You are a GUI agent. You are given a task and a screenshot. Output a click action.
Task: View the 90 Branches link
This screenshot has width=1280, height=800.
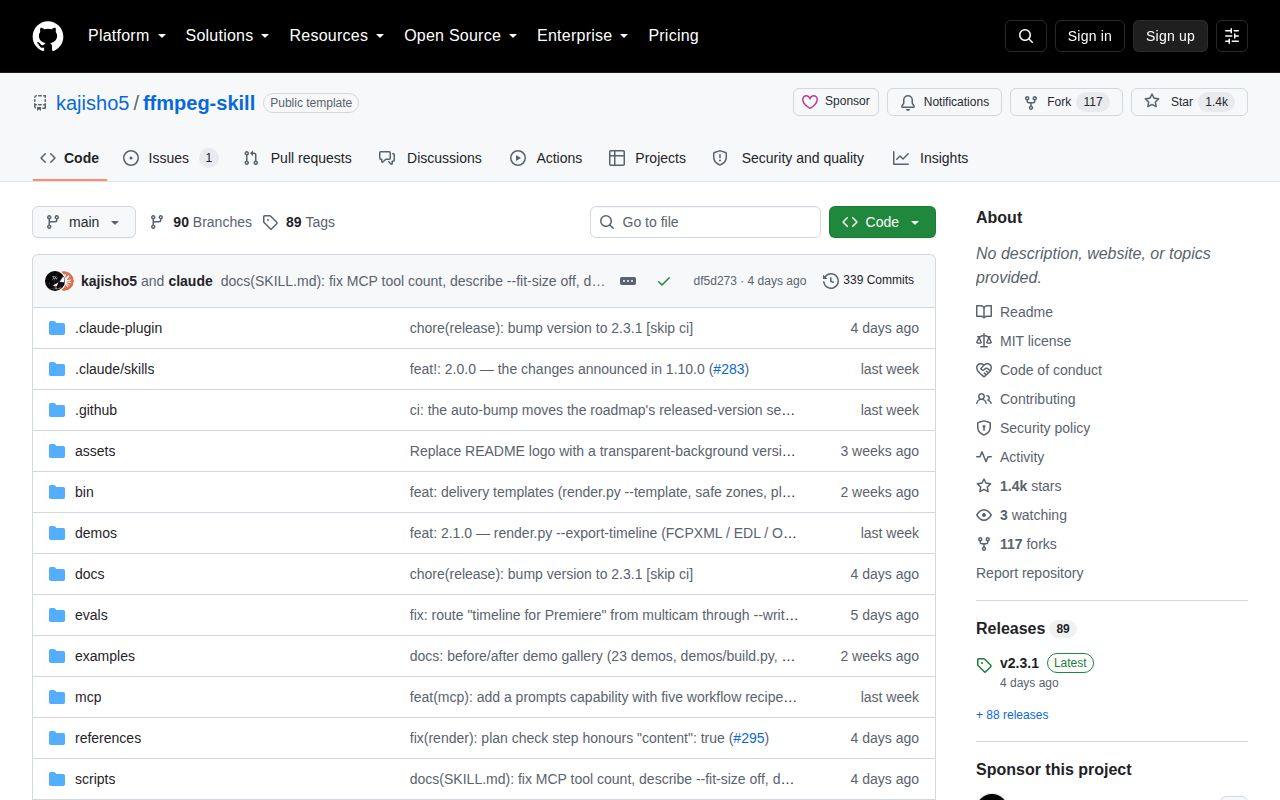pos(201,222)
